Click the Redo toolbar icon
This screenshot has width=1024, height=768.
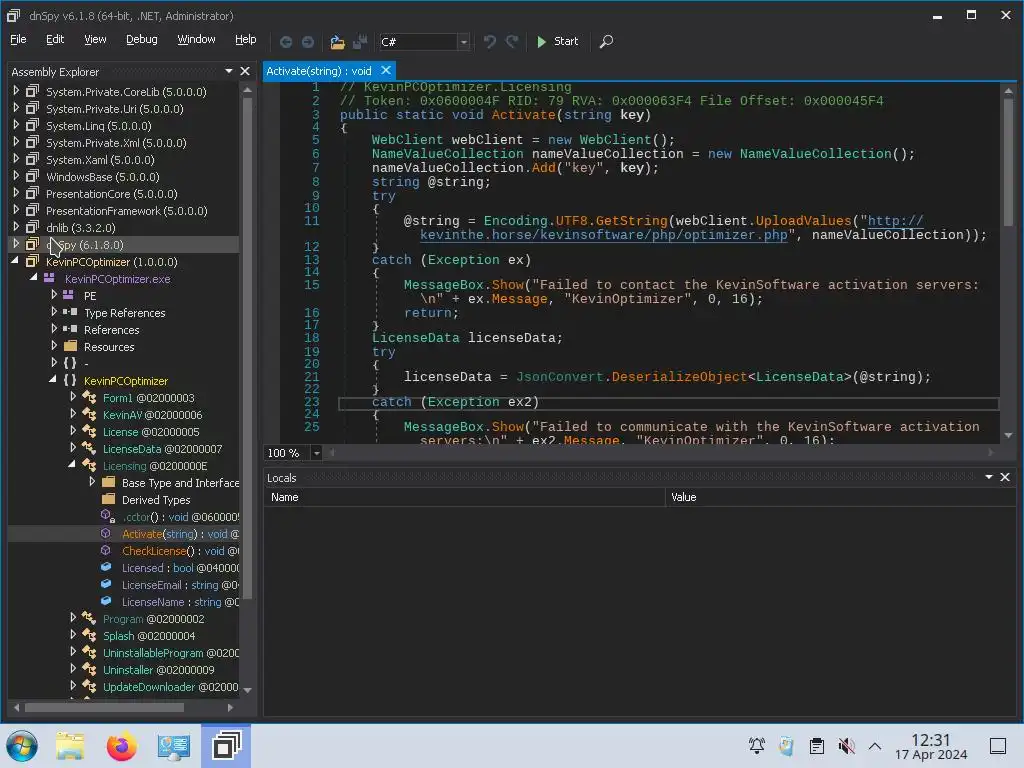tap(512, 42)
